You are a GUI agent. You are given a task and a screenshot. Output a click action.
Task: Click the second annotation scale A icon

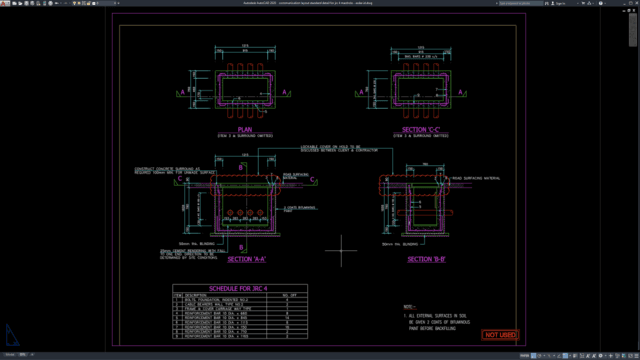594,356
